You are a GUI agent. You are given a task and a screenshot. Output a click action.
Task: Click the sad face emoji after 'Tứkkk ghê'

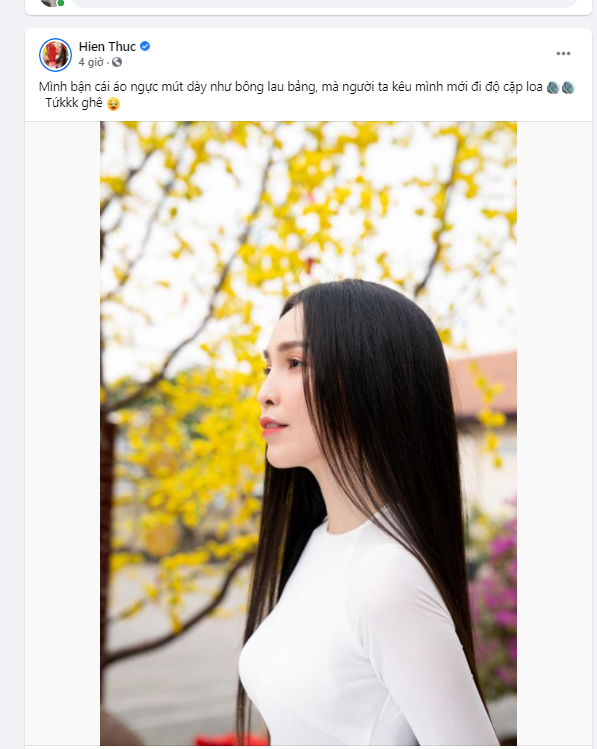(113, 104)
